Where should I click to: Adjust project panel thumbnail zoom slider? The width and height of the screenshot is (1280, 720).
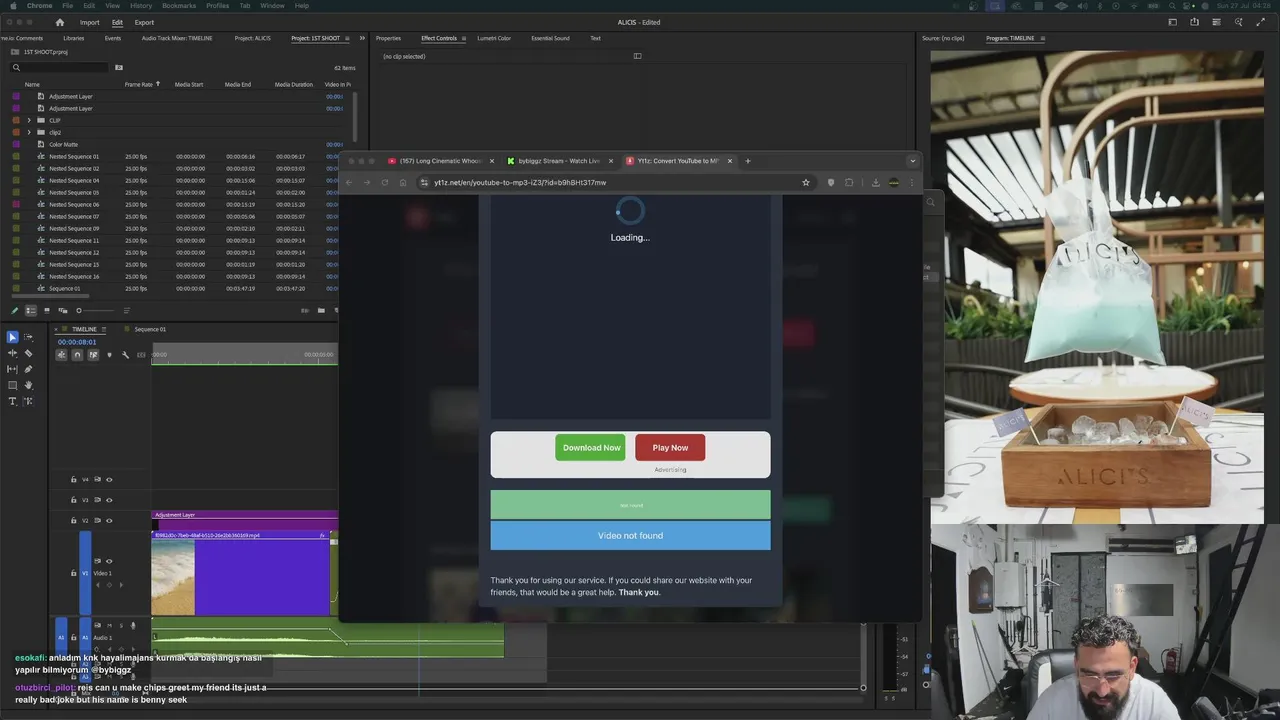pyautogui.click(x=97, y=311)
